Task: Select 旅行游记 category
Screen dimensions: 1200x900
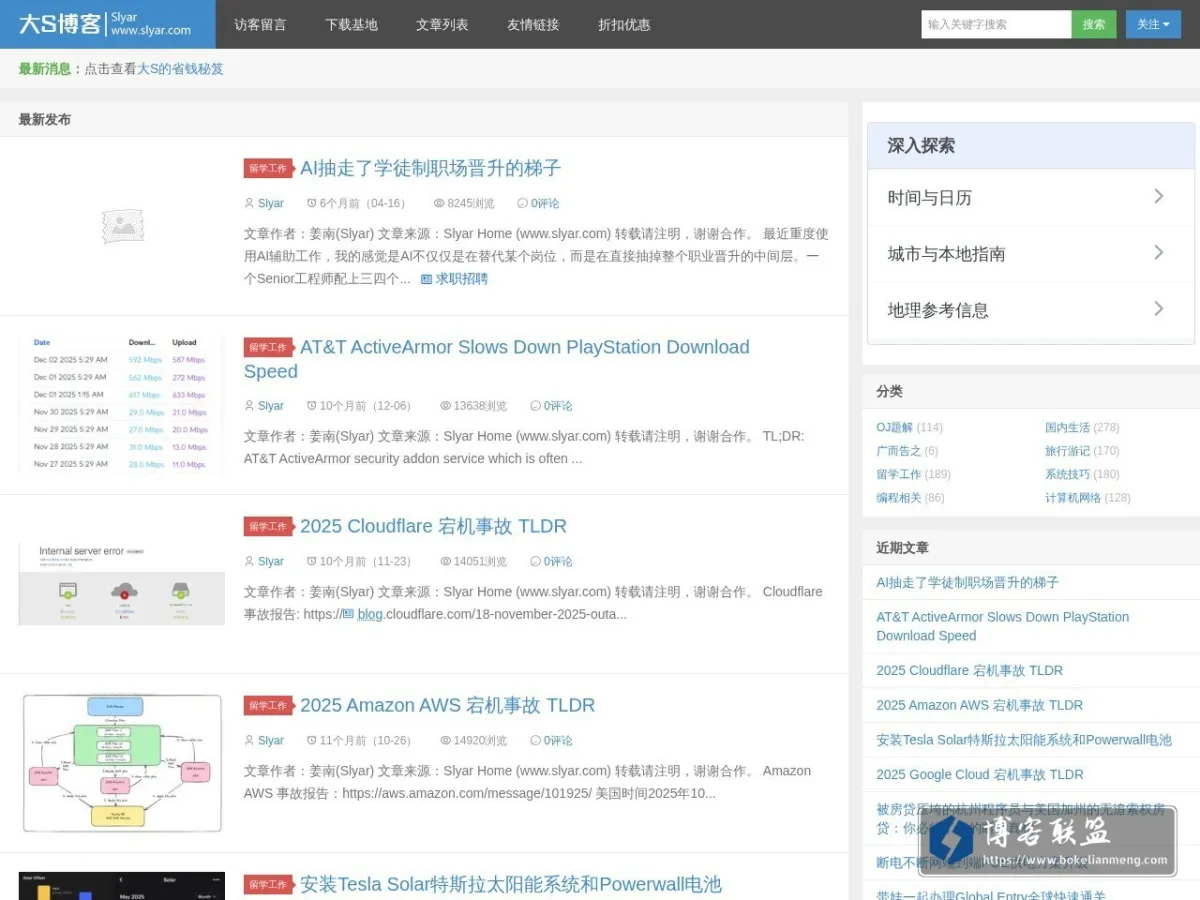Action: click(1067, 451)
